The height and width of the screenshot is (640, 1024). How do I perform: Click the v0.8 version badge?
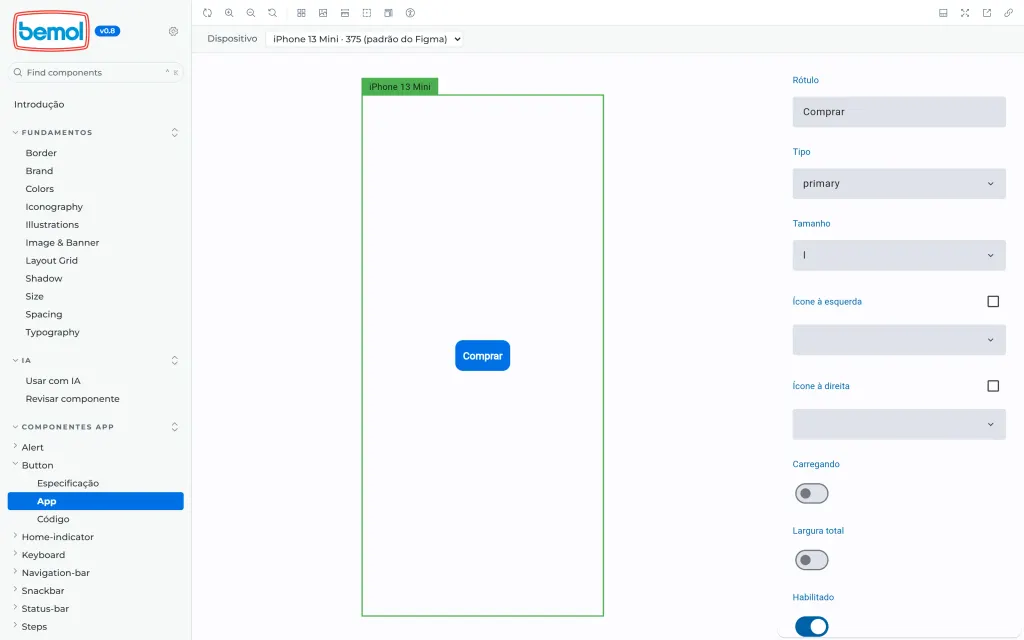tap(107, 31)
